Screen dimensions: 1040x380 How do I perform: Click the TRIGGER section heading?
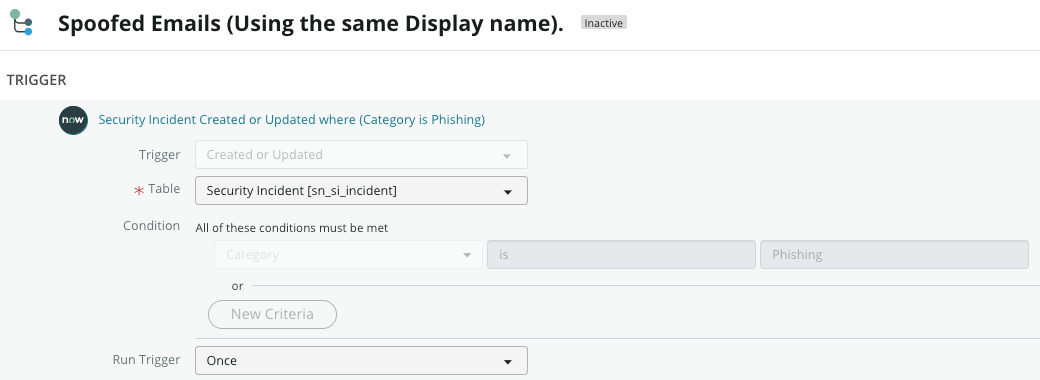tap(36, 80)
